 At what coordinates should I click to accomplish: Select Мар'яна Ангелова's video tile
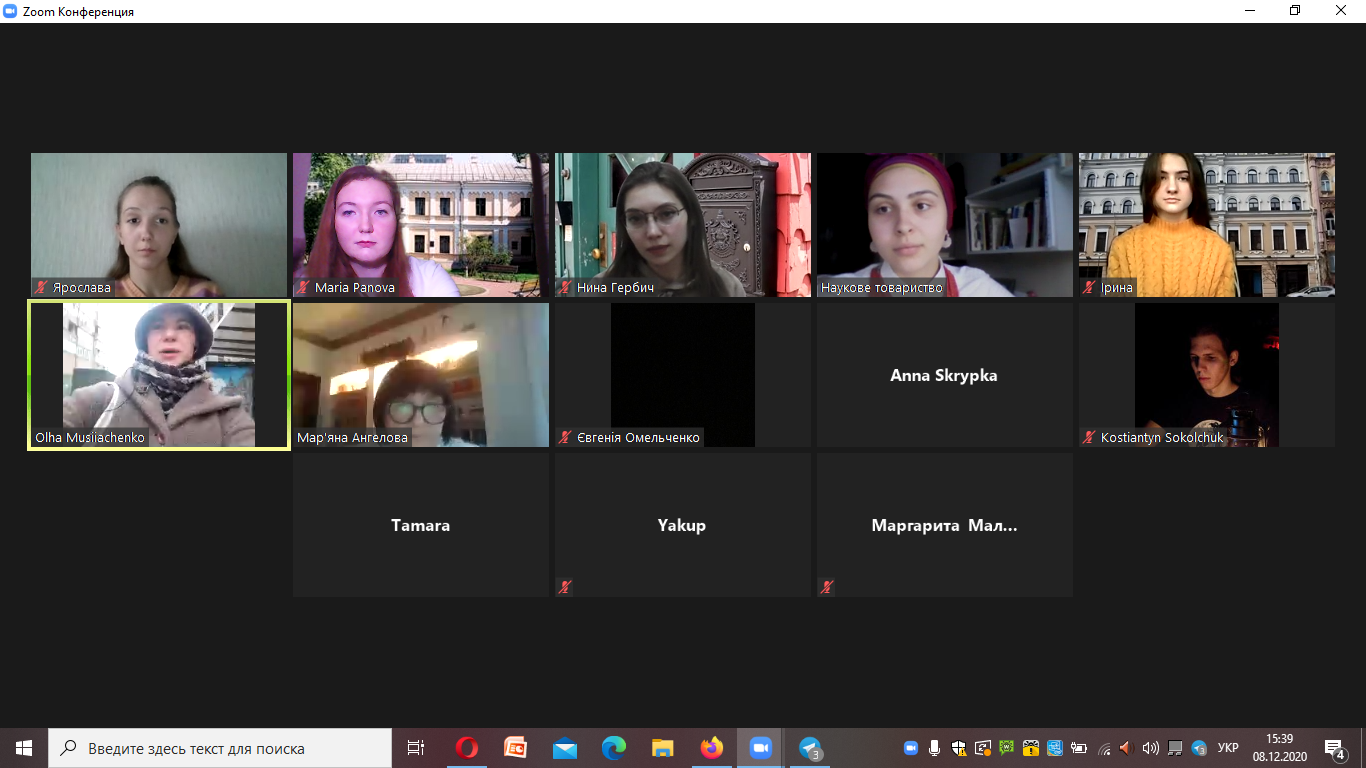421,375
